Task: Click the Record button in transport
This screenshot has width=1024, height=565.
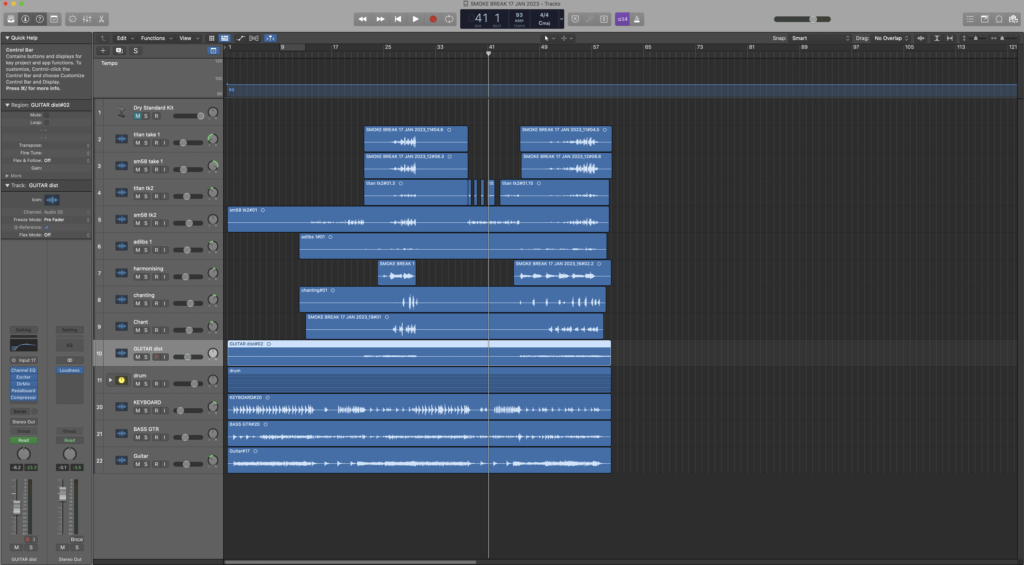Action: coord(433,19)
